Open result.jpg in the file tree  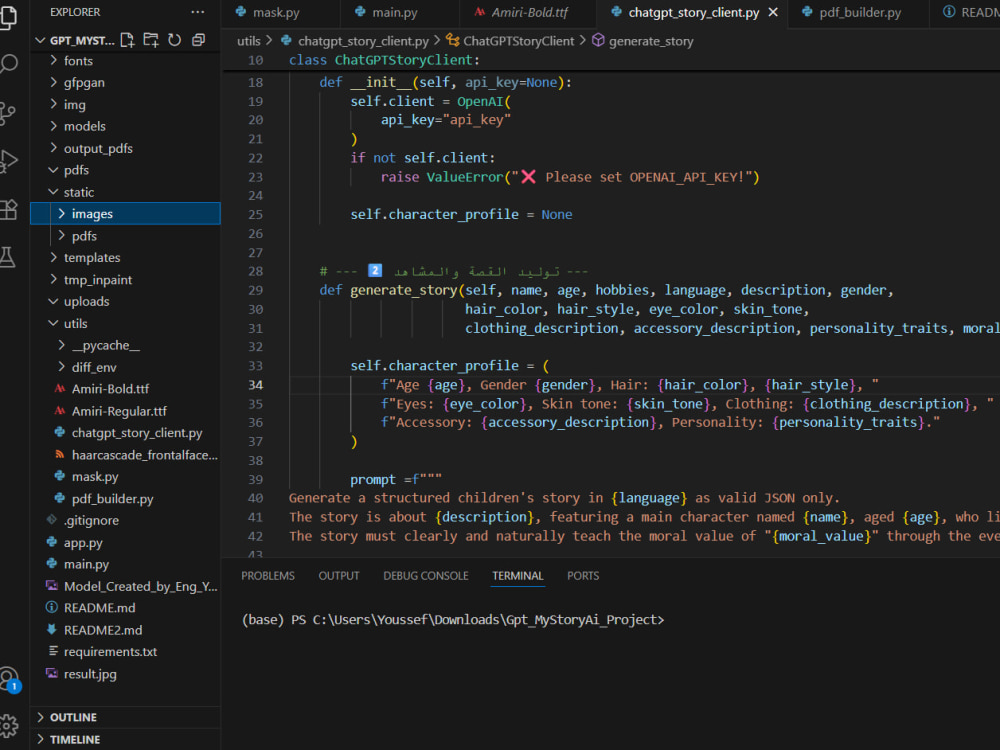point(126,674)
